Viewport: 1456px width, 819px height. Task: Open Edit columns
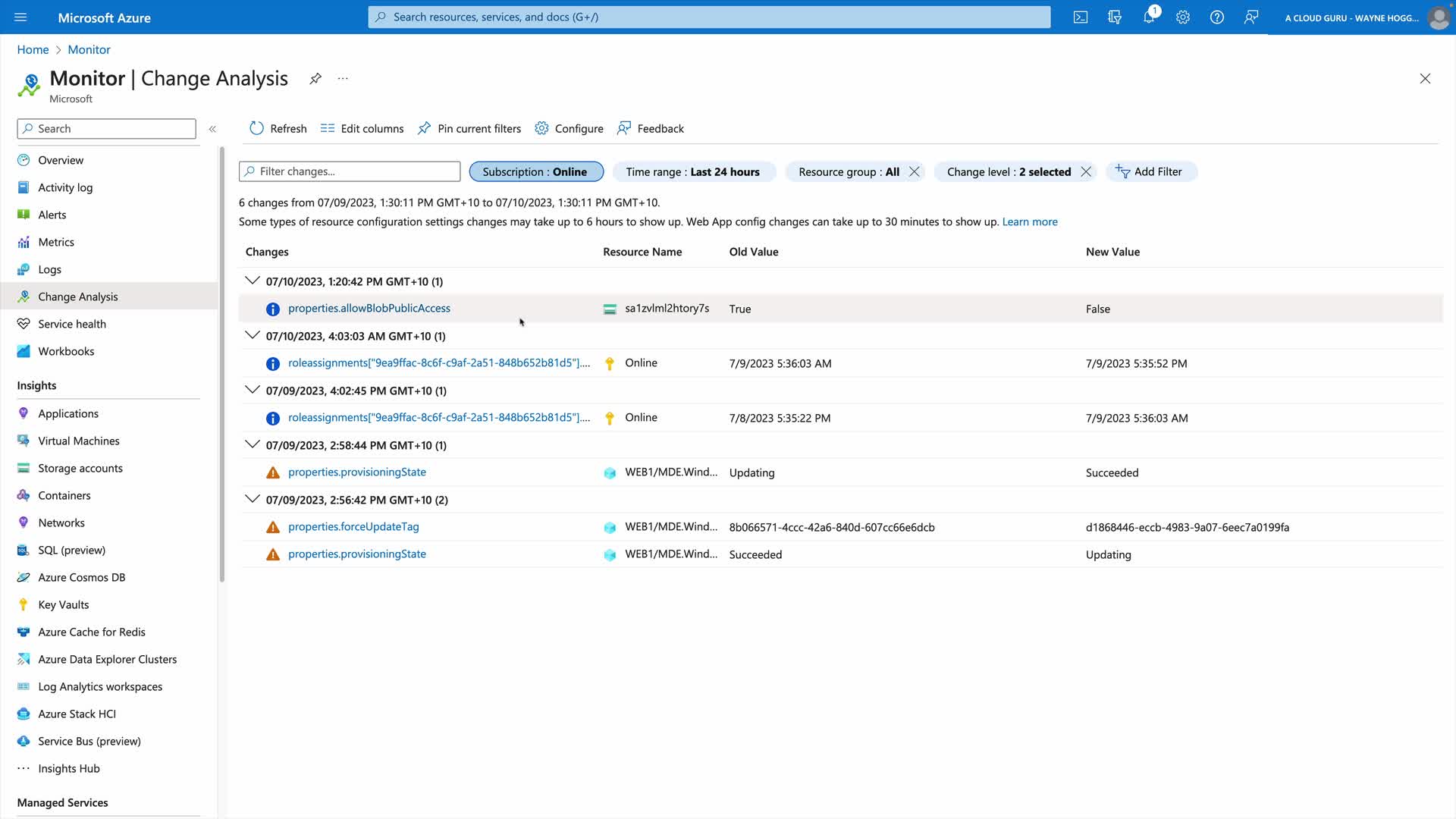tap(362, 129)
